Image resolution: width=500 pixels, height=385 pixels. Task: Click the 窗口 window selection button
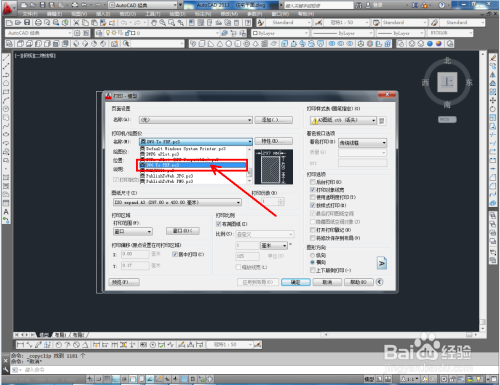[x=183, y=231]
